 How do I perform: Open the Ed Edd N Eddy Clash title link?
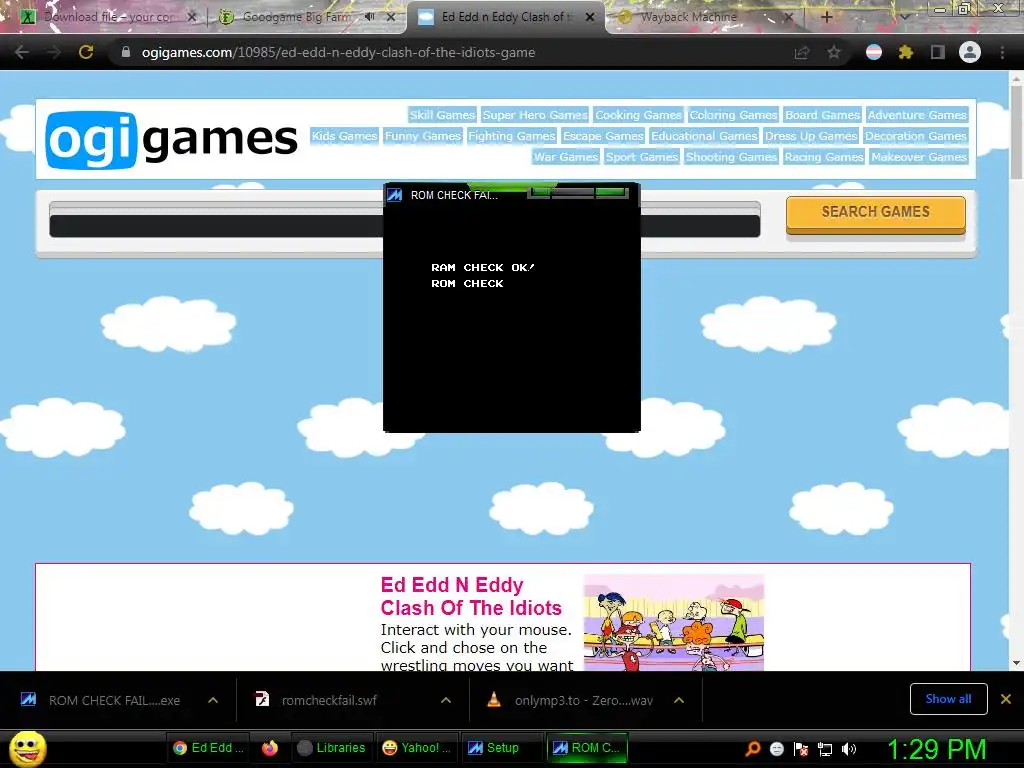pos(471,596)
